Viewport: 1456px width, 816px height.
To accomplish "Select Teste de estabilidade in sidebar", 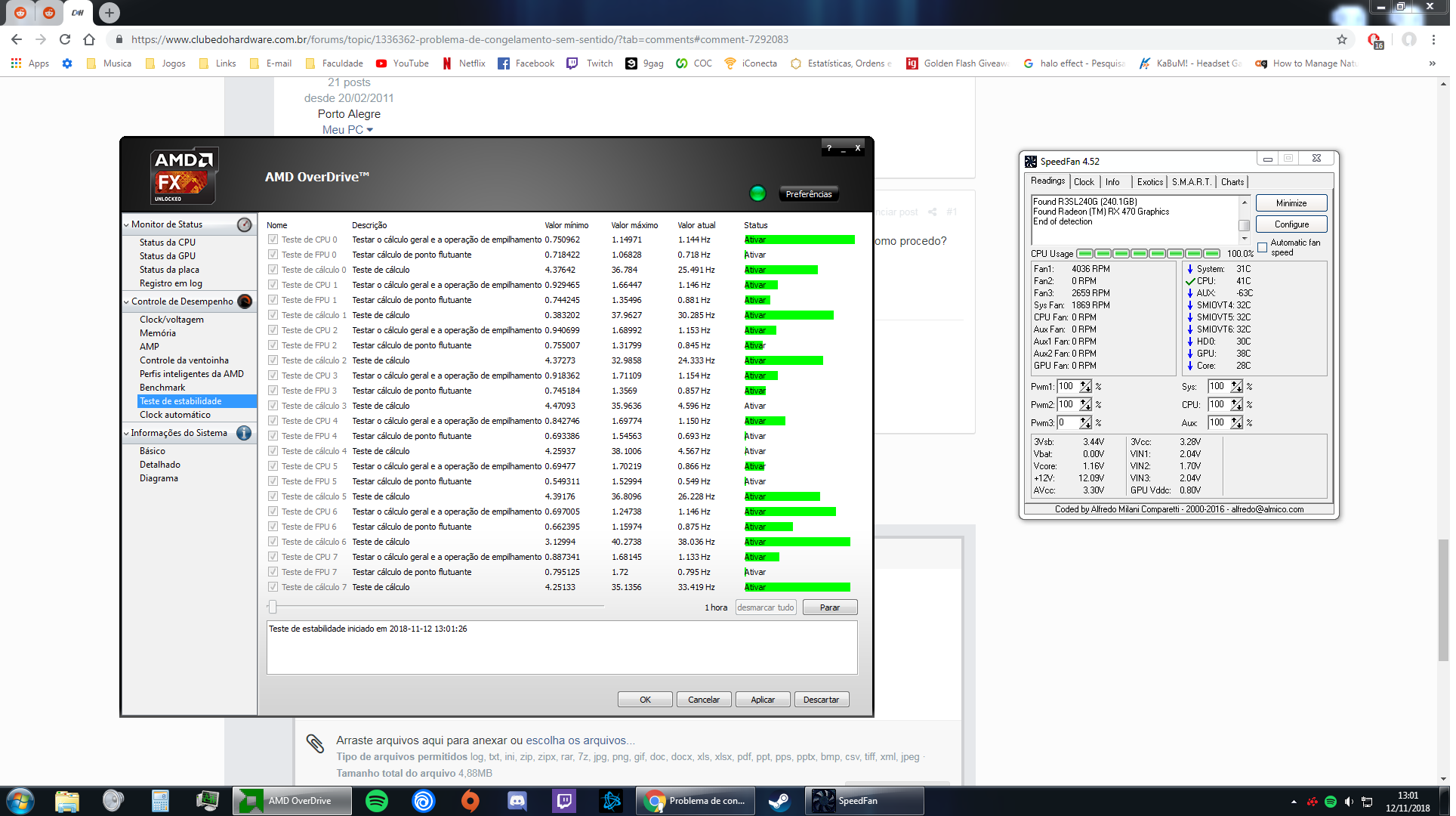I will 196,401.
